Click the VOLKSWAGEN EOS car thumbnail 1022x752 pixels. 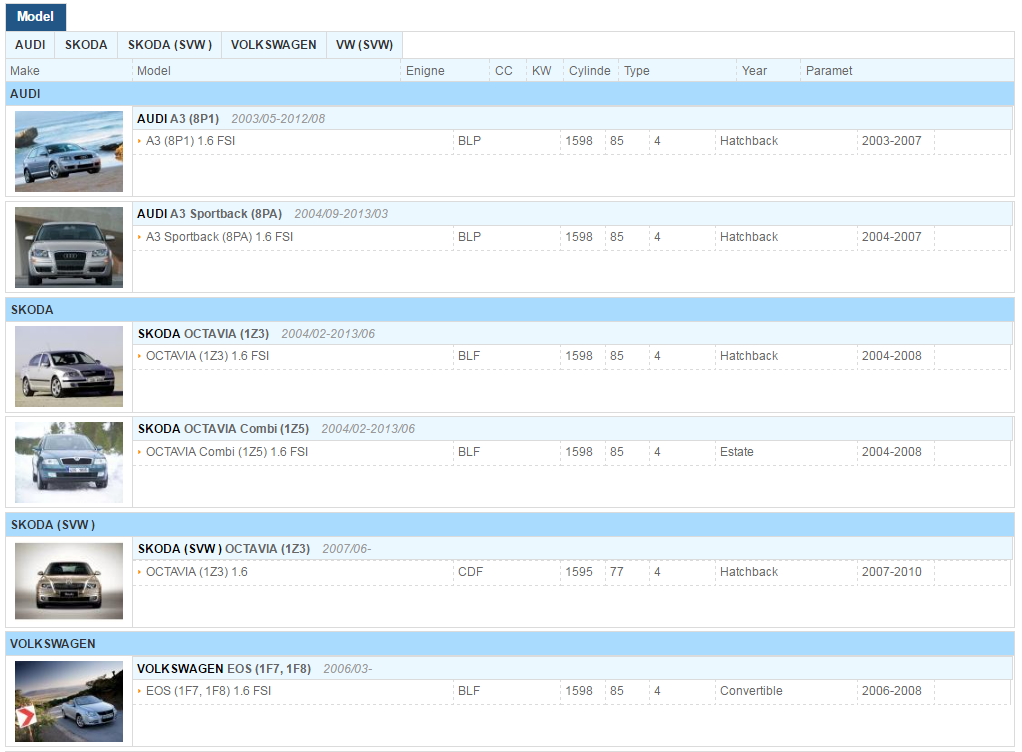pos(69,701)
